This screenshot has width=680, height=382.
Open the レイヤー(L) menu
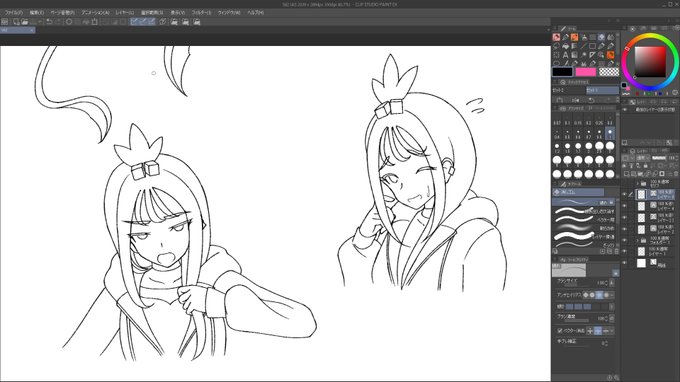point(124,13)
